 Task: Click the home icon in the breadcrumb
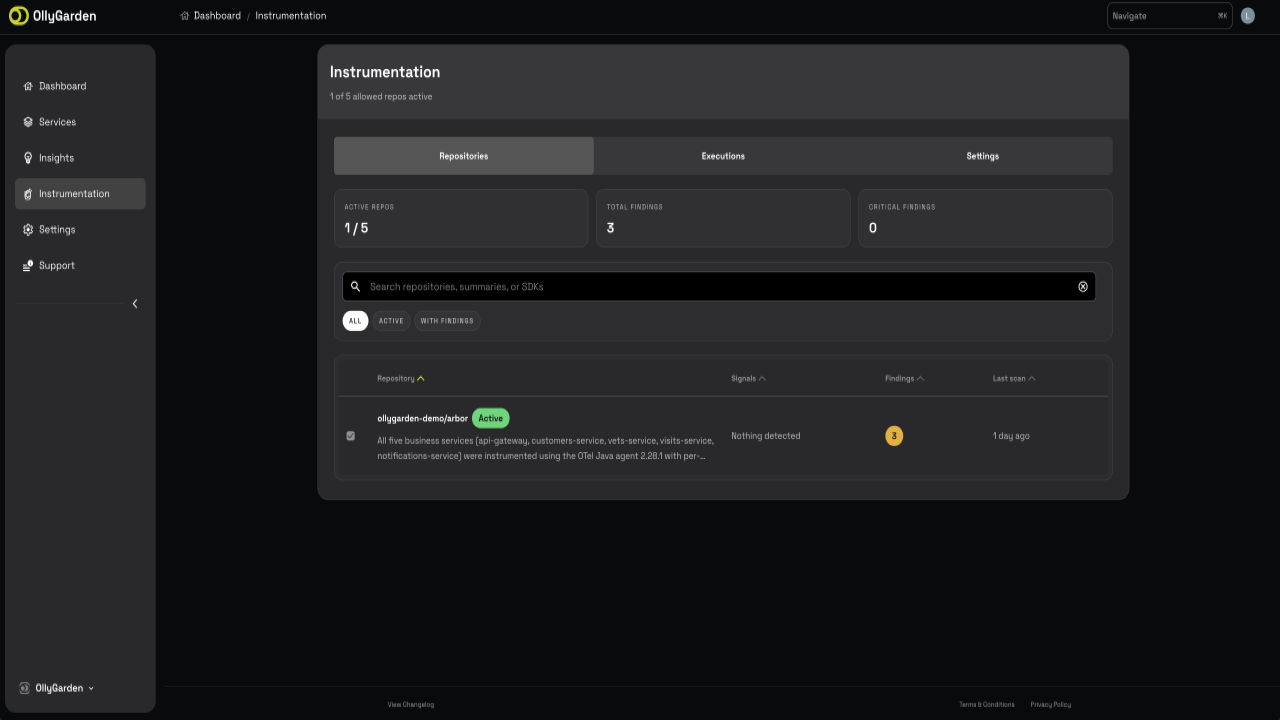(x=185, y=16)
